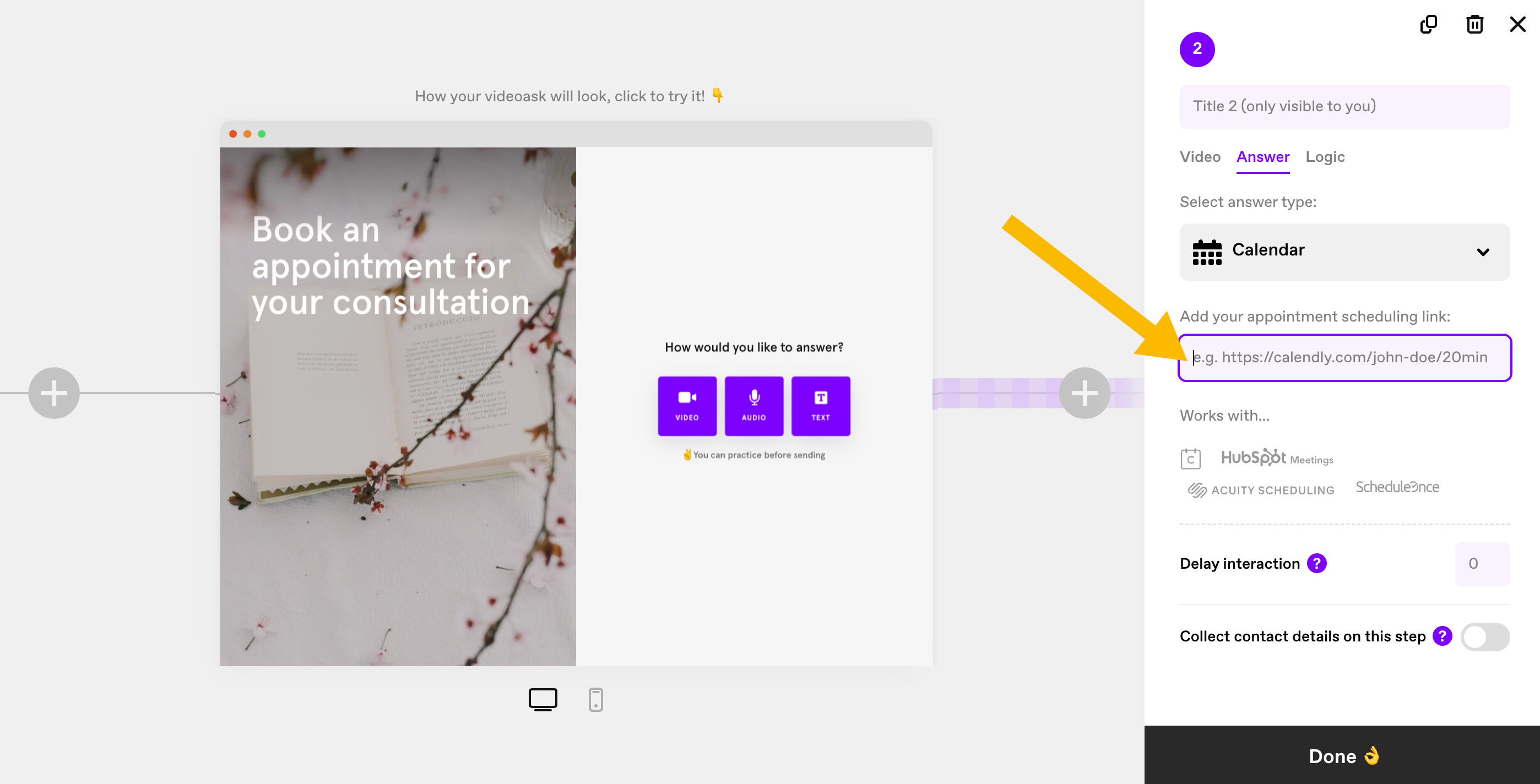
Task: Switch preview to mobile view
Action: [x=595, y=699]
